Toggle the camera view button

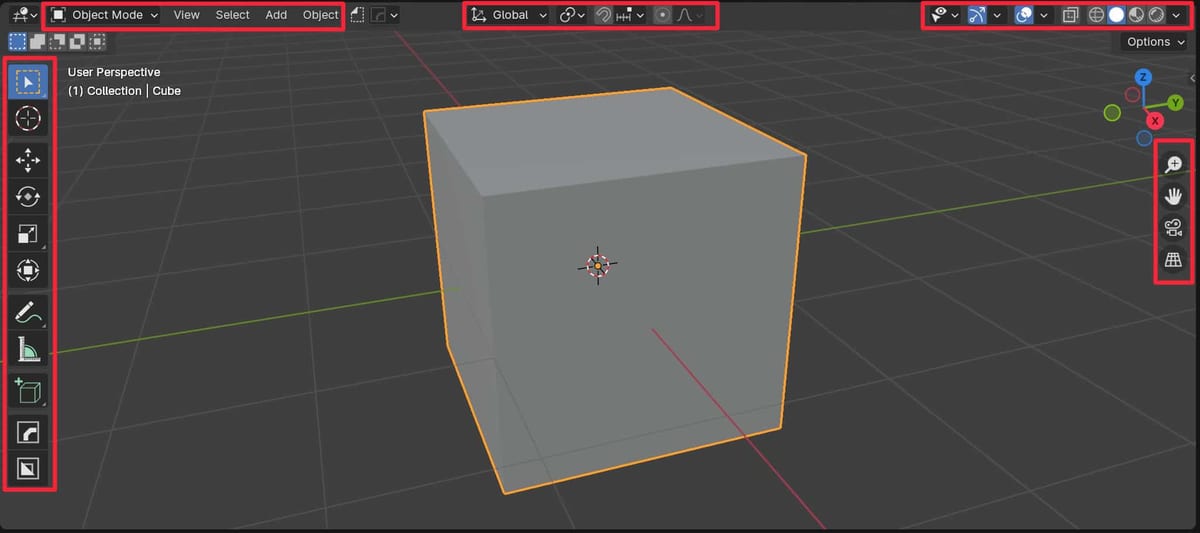tap(1173, 229)
